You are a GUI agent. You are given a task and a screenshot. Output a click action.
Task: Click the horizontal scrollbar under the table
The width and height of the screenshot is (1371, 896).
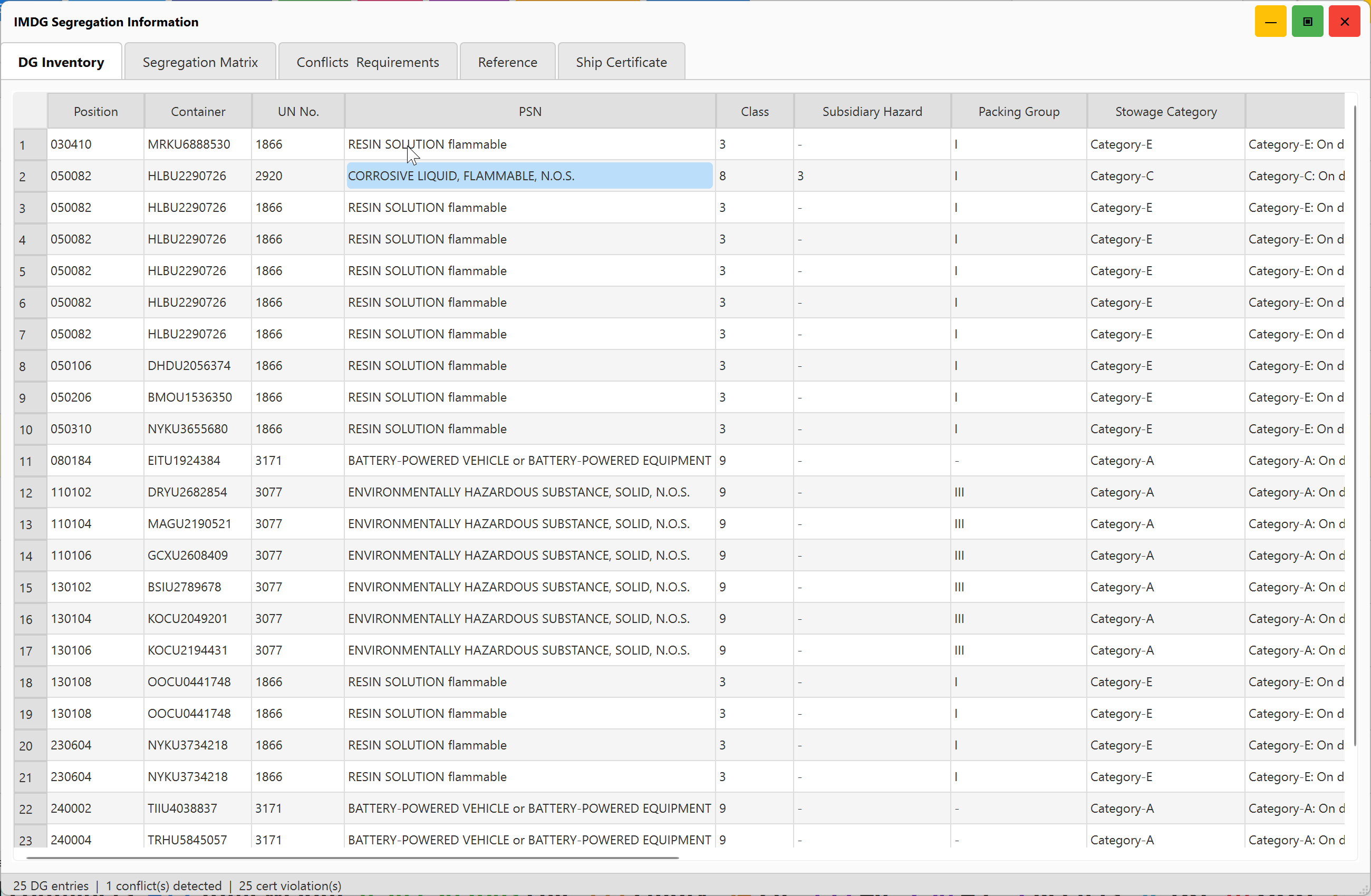click(353, 858)
